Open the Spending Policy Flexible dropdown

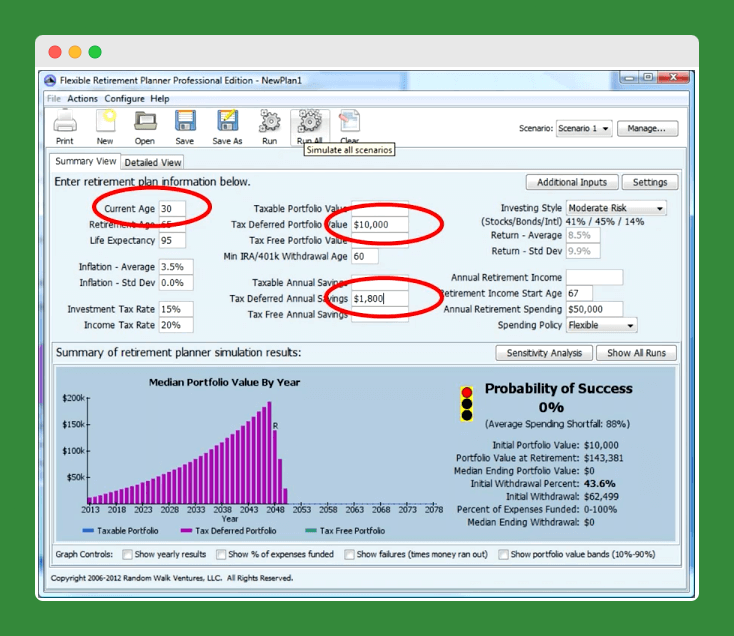(601, 325)
